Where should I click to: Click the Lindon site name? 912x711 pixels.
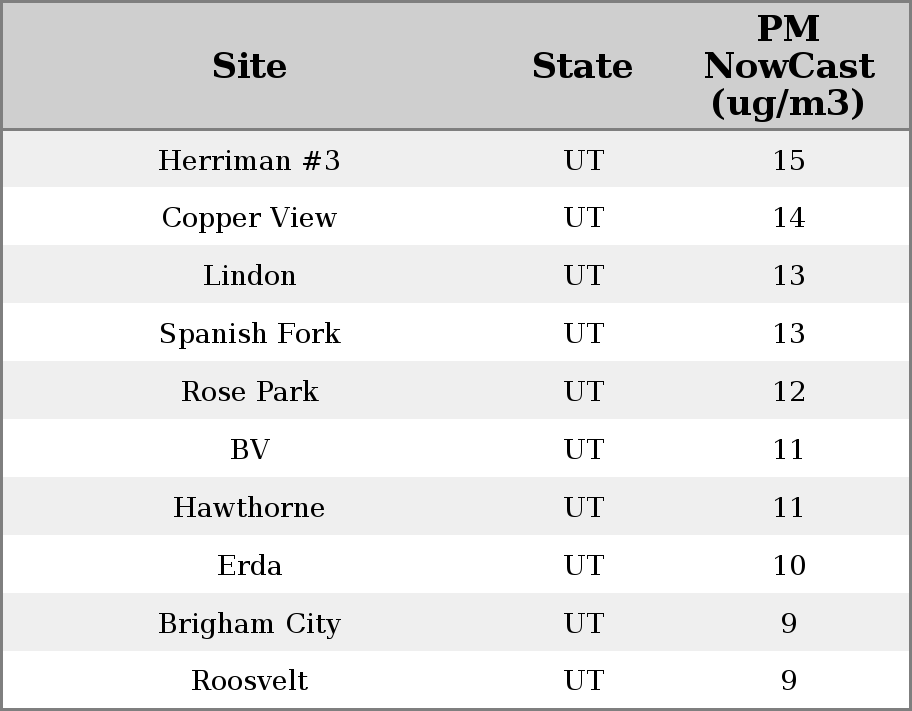click(249, 276)
